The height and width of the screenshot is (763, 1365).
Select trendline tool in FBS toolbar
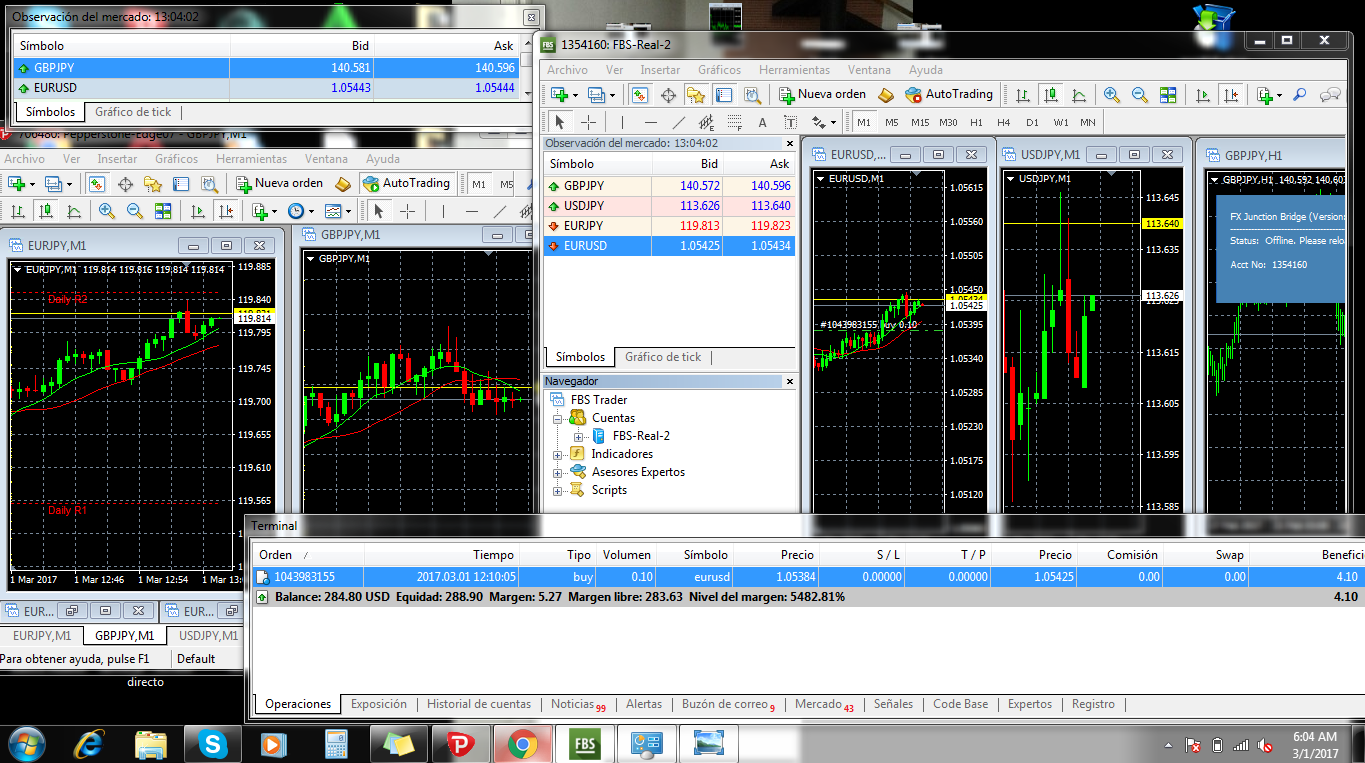[679, 122]
